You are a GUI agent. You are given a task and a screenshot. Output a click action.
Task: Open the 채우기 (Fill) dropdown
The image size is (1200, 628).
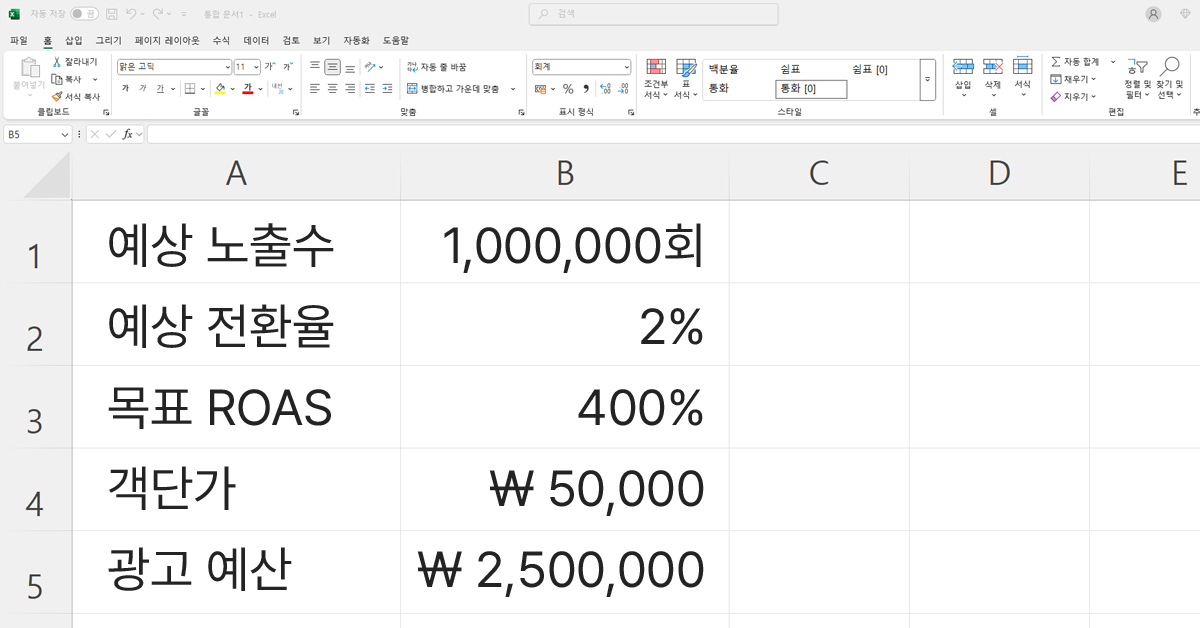point(1073,79)
